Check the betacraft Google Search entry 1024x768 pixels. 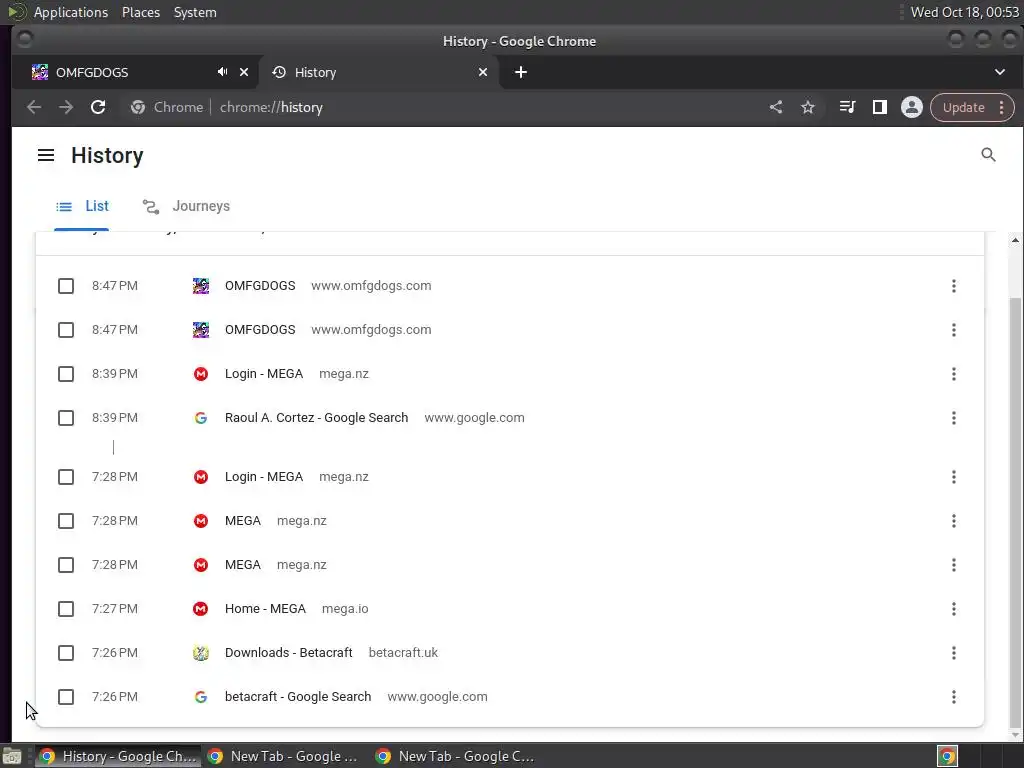[66, 697]
